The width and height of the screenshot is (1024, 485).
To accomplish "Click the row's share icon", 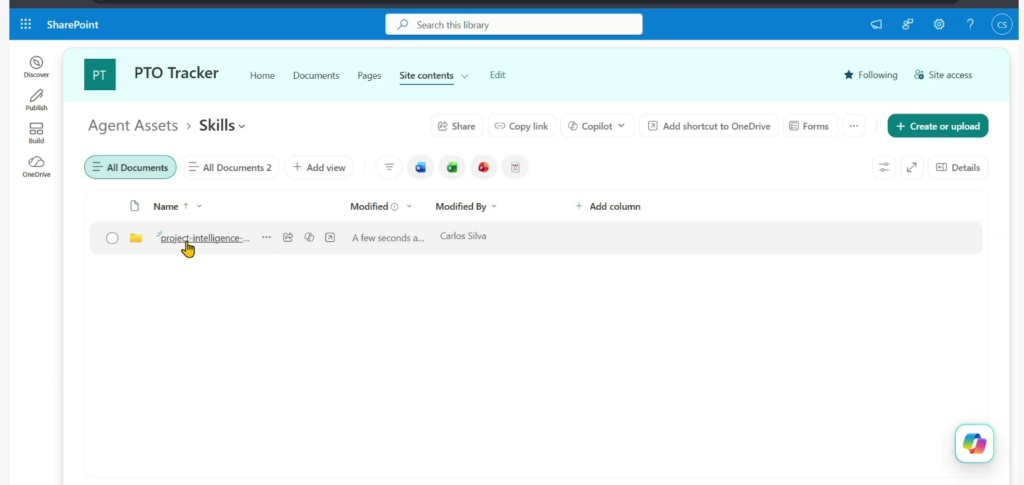I will [288, 238].
